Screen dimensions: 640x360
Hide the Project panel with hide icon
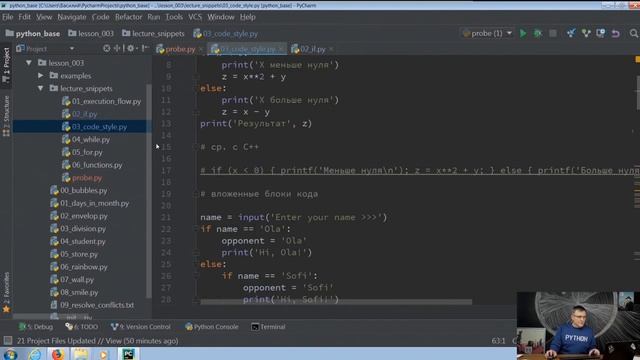click(144, 49)
